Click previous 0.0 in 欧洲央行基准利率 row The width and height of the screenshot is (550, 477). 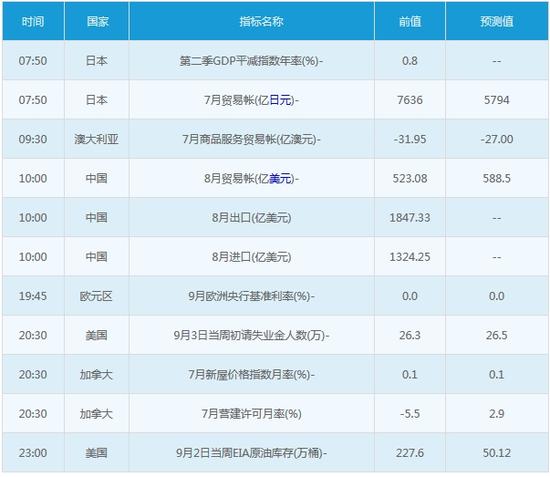[410, 296]
